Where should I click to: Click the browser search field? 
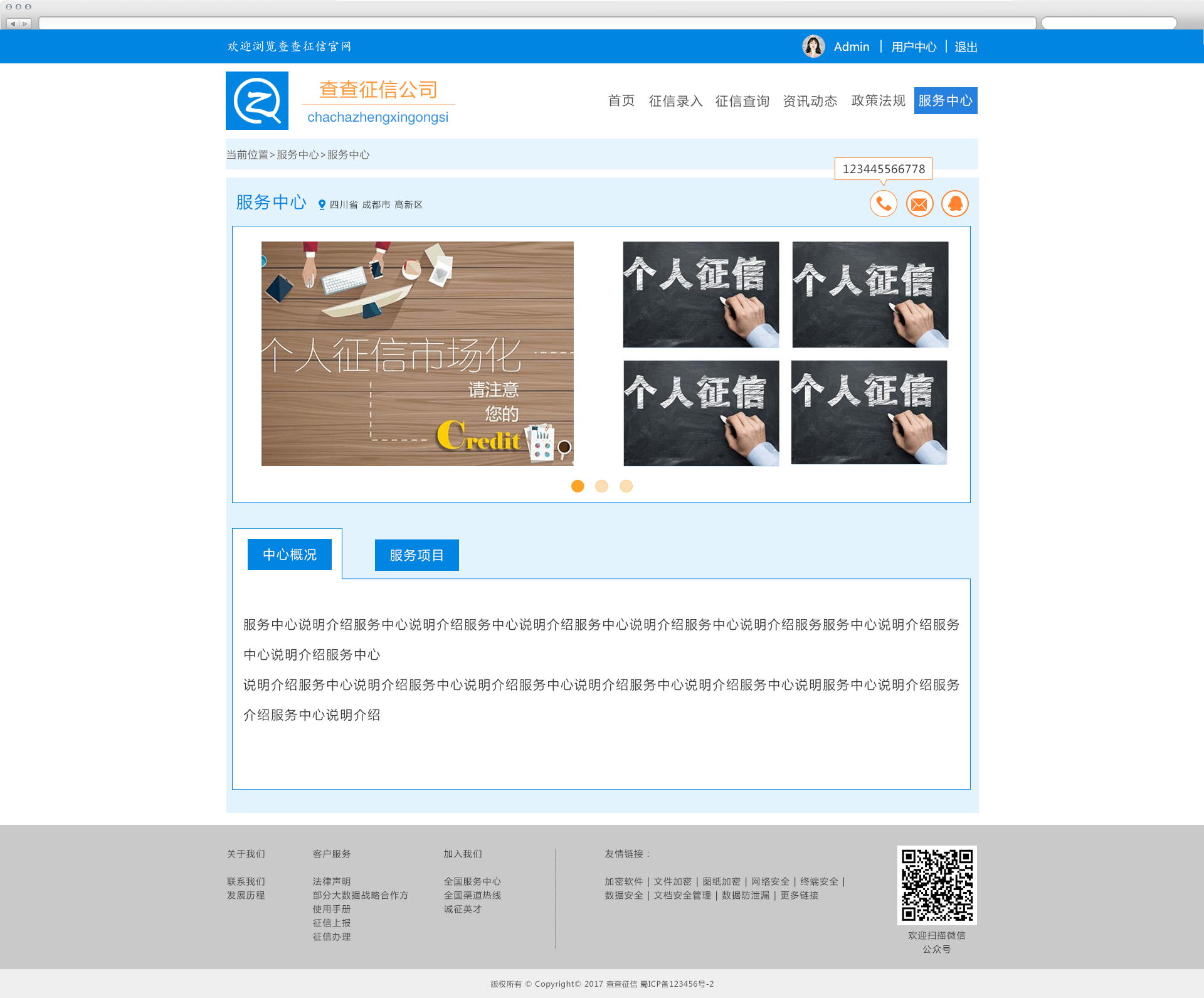point(1109,23)
